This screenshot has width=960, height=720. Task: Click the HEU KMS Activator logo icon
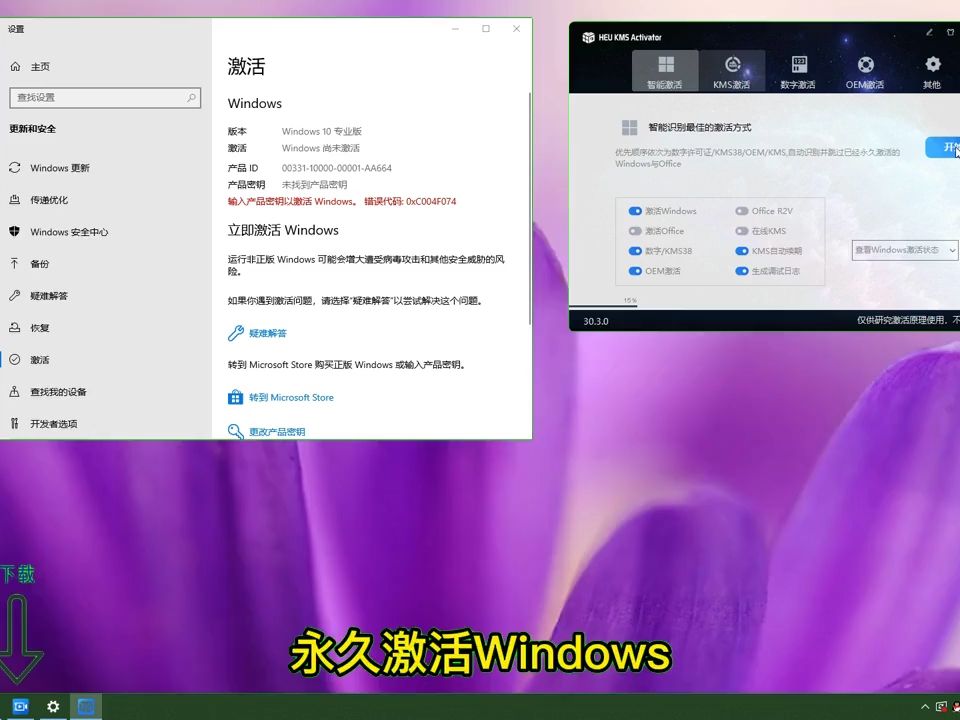(x=588, y=37)
